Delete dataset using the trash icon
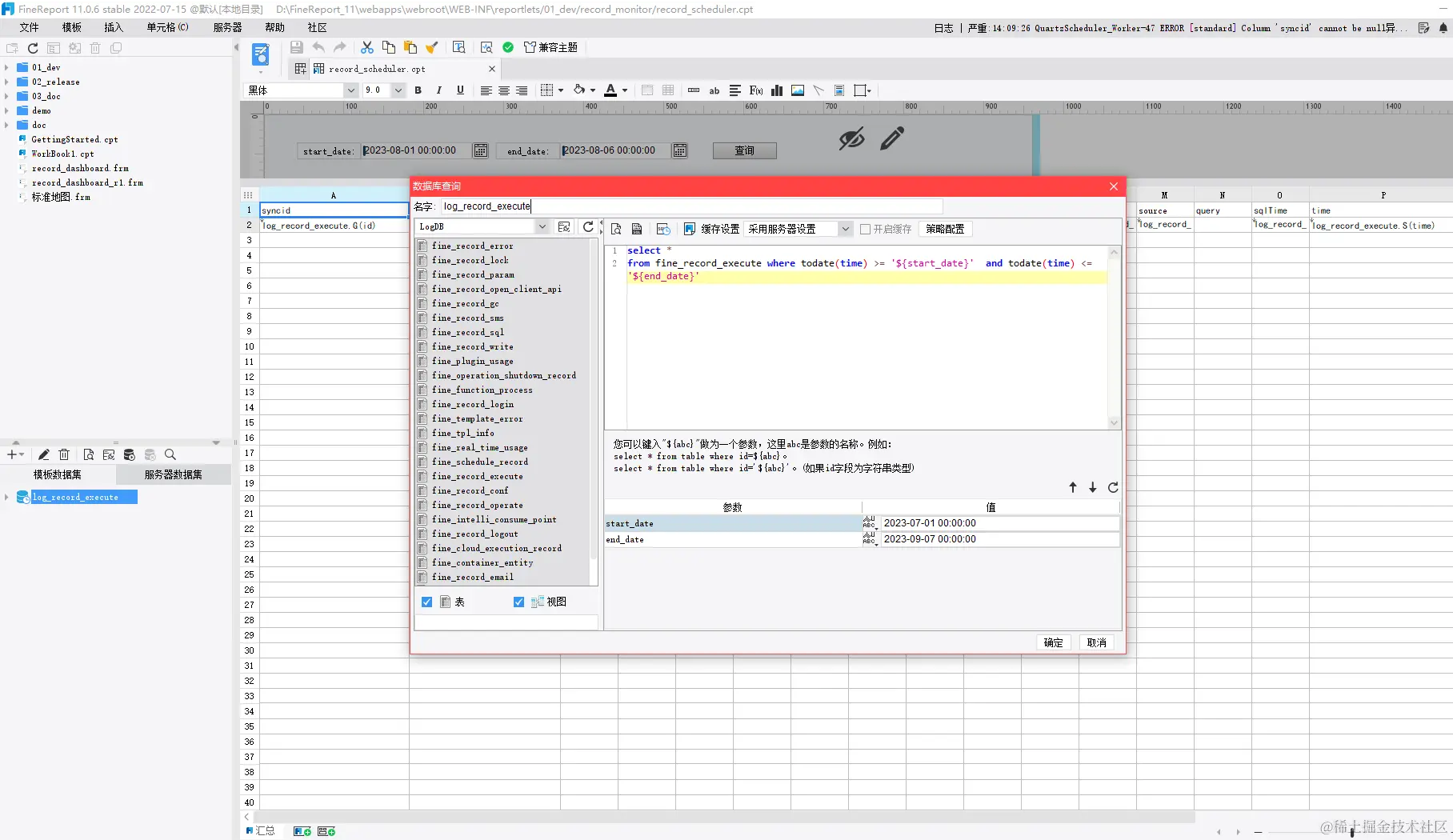The image size is (1453, 840). pyautogui.click(x=65, y=454)
